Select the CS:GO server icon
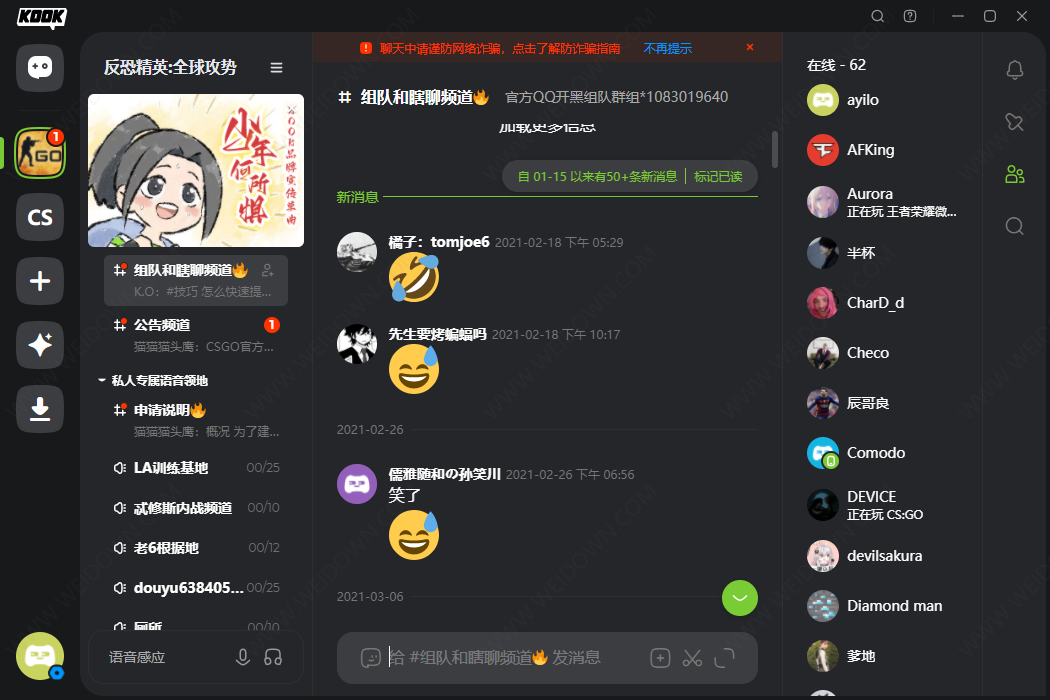 pyautogui.click(x=40, y=153)
